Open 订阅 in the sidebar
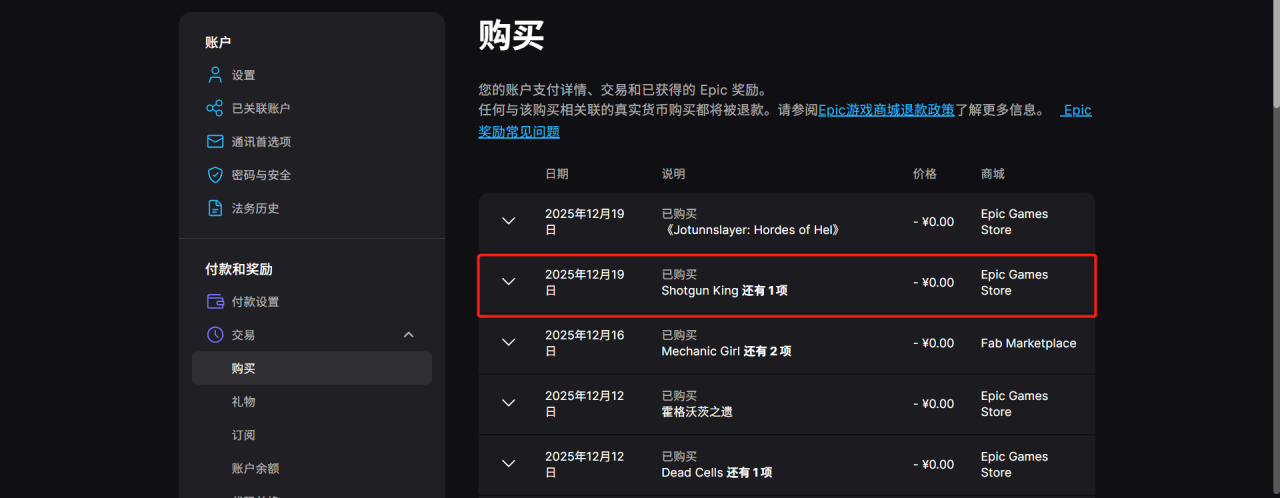 (x=243, y=435)
